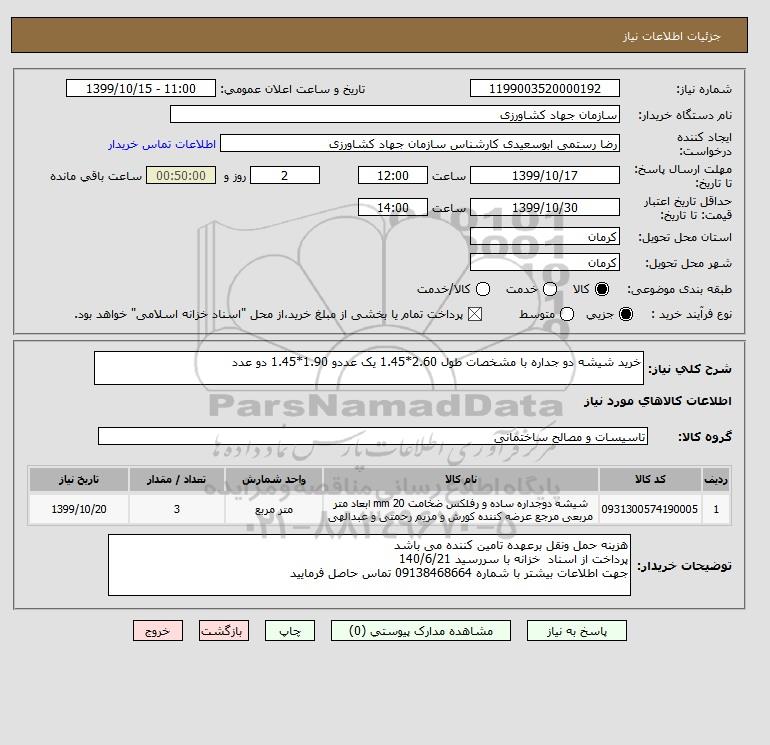Click the buyer notes text area
Screen dimensions: 770x745
tap(369, 565)
